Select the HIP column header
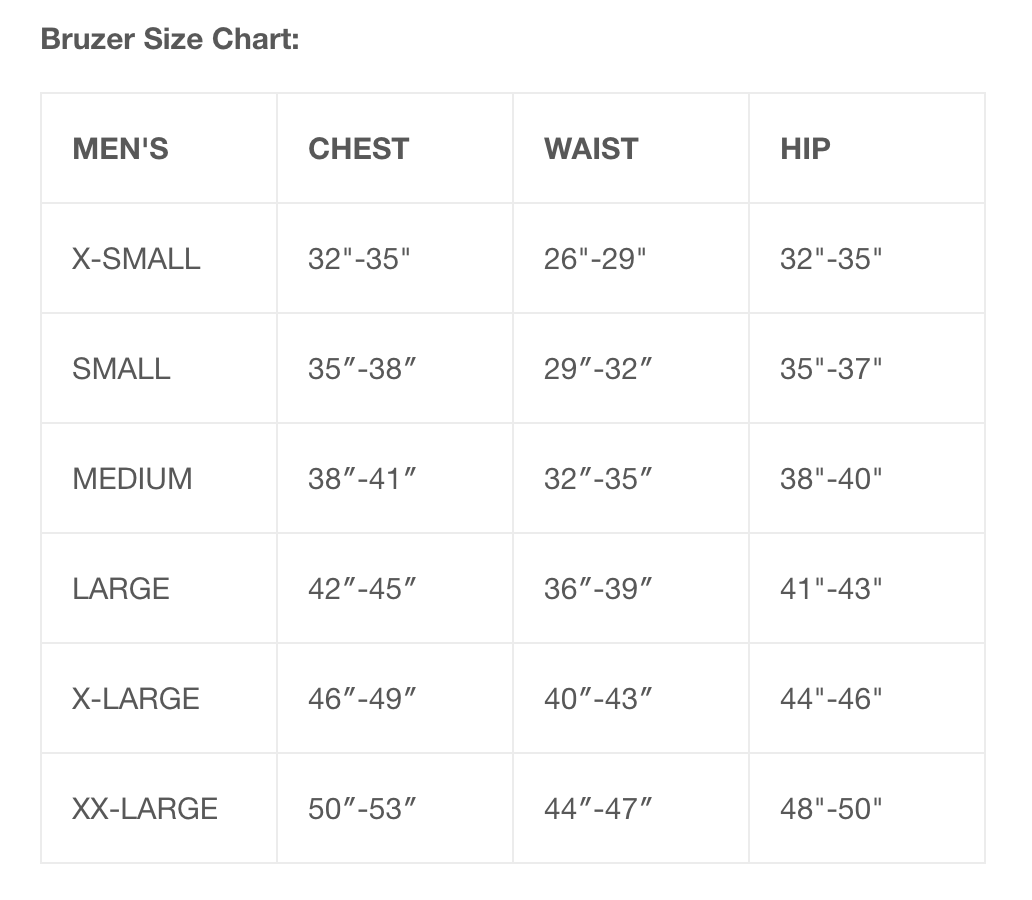 click(x=805, y=149)
